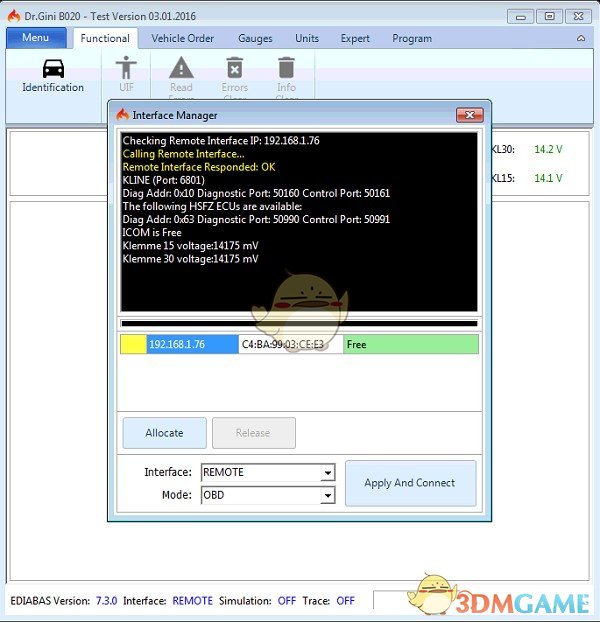Click the Info Clear trash icon
The height and width of the screenshot is (622, 600).
[x=286, y=67]
